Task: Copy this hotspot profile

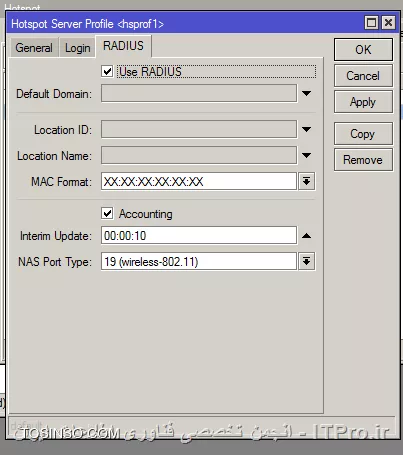Action: tap(363, 134)
